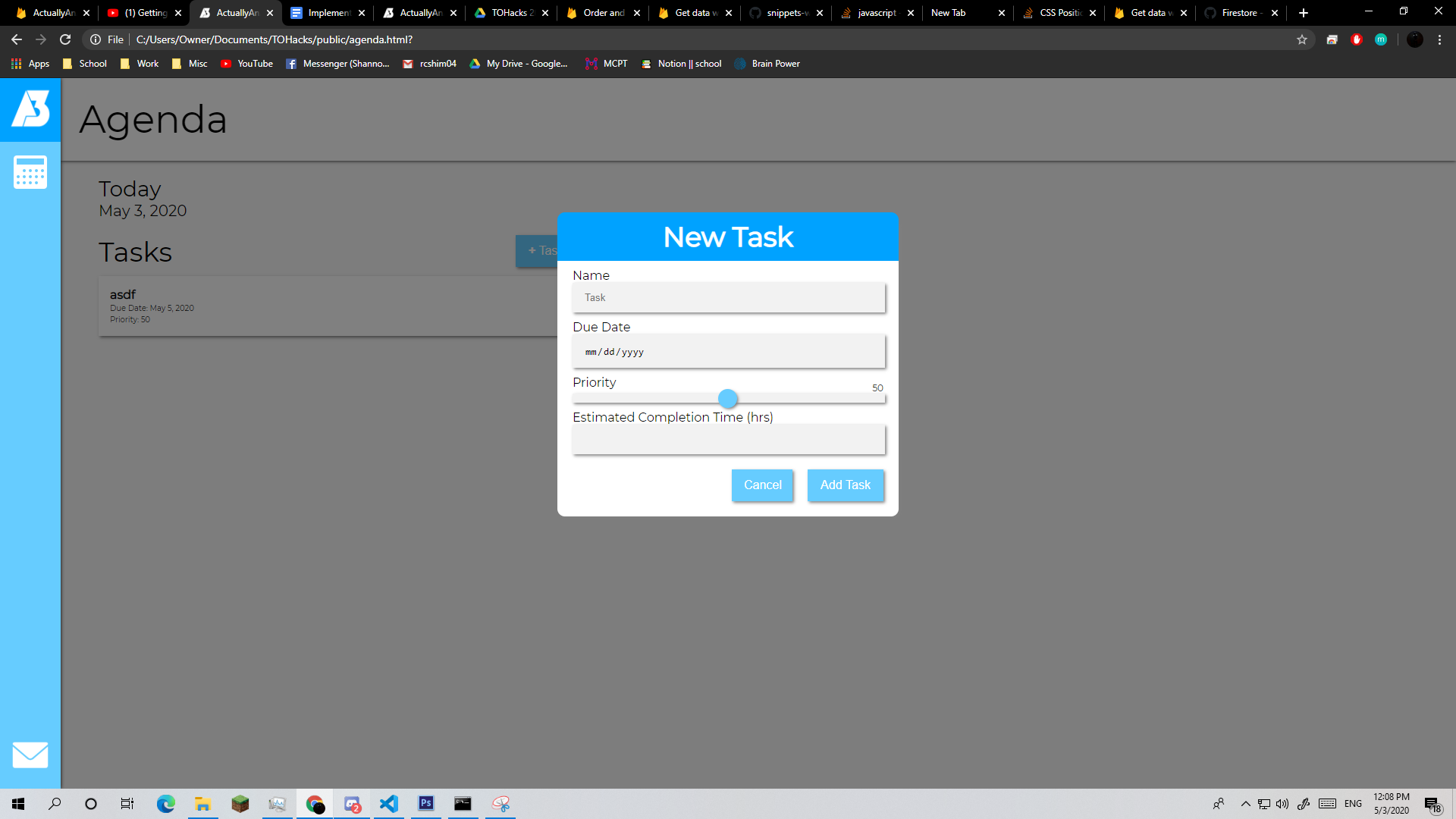Bookmark page with the star icon
The height and width of the screenshot is (819, 1456).
pos(1302,39)
